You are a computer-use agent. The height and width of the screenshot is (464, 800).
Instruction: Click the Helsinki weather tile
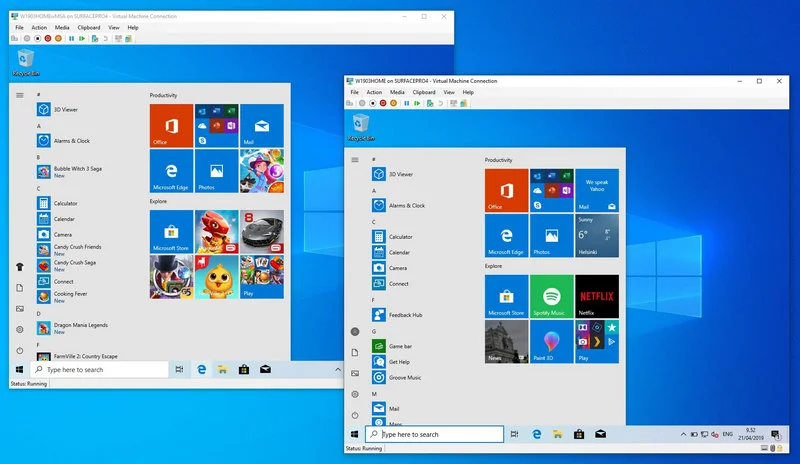point(597,235)
